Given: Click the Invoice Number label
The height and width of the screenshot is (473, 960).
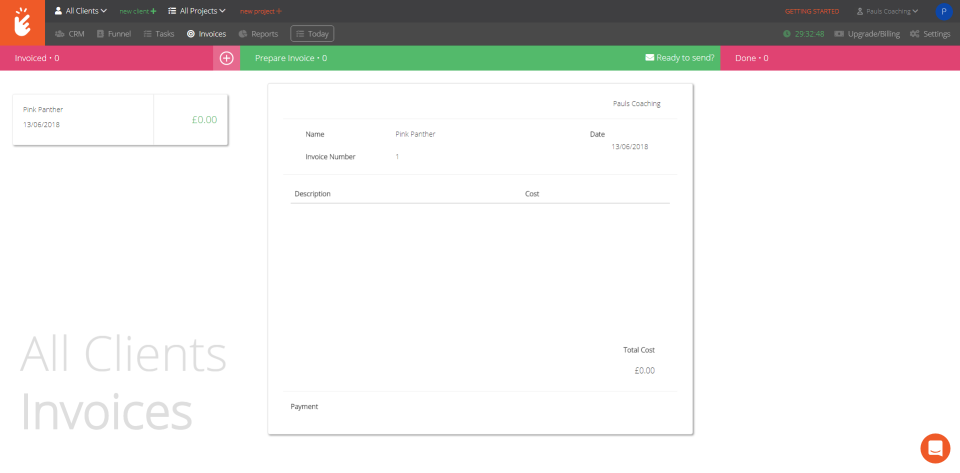Looking at the screenshot, I should [x=330, y=157].
